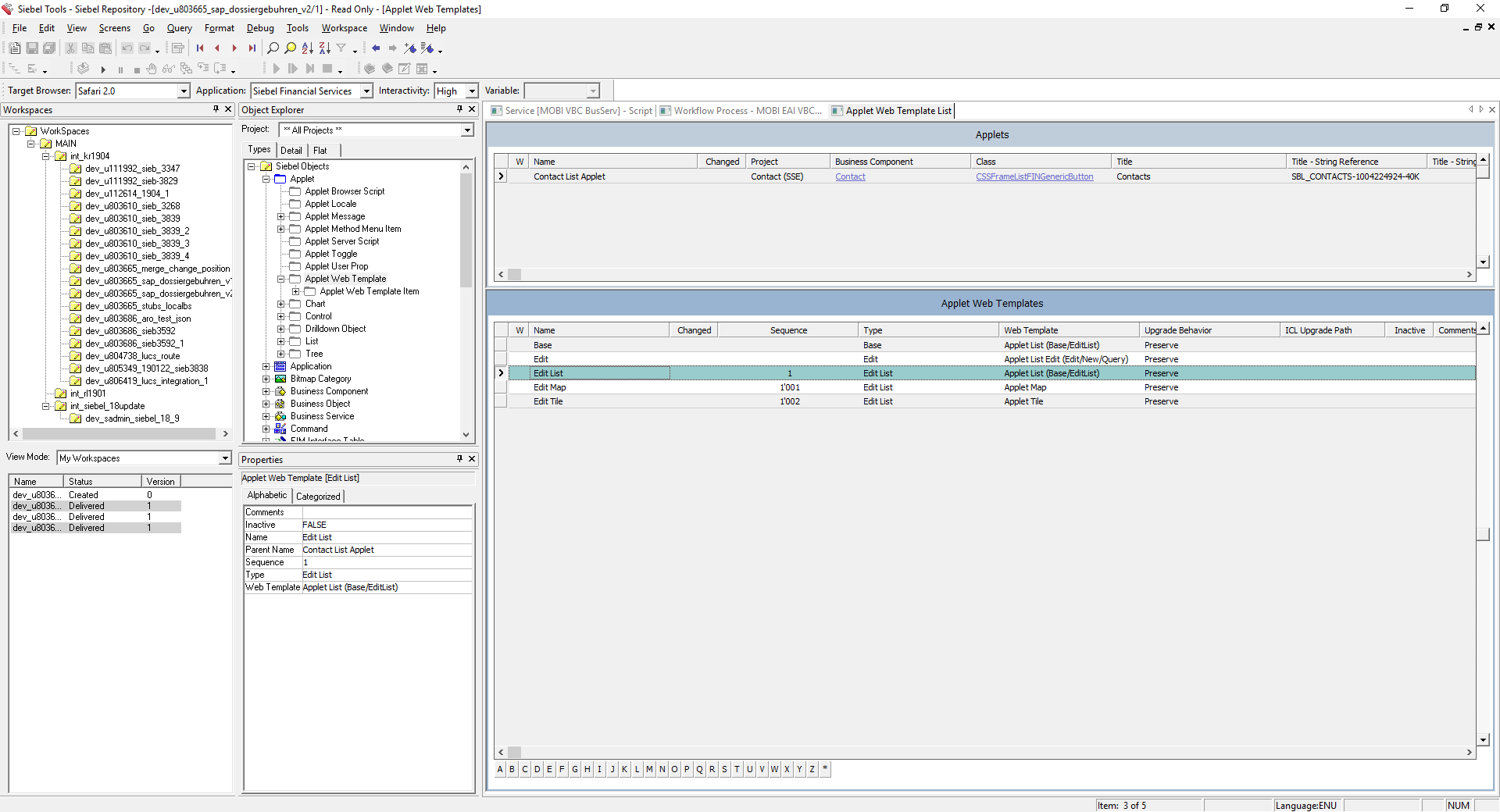This screenshot has height=812, width=1500.
Task: Open the Interactivity dropdown
Action: [x=472, y=91]
